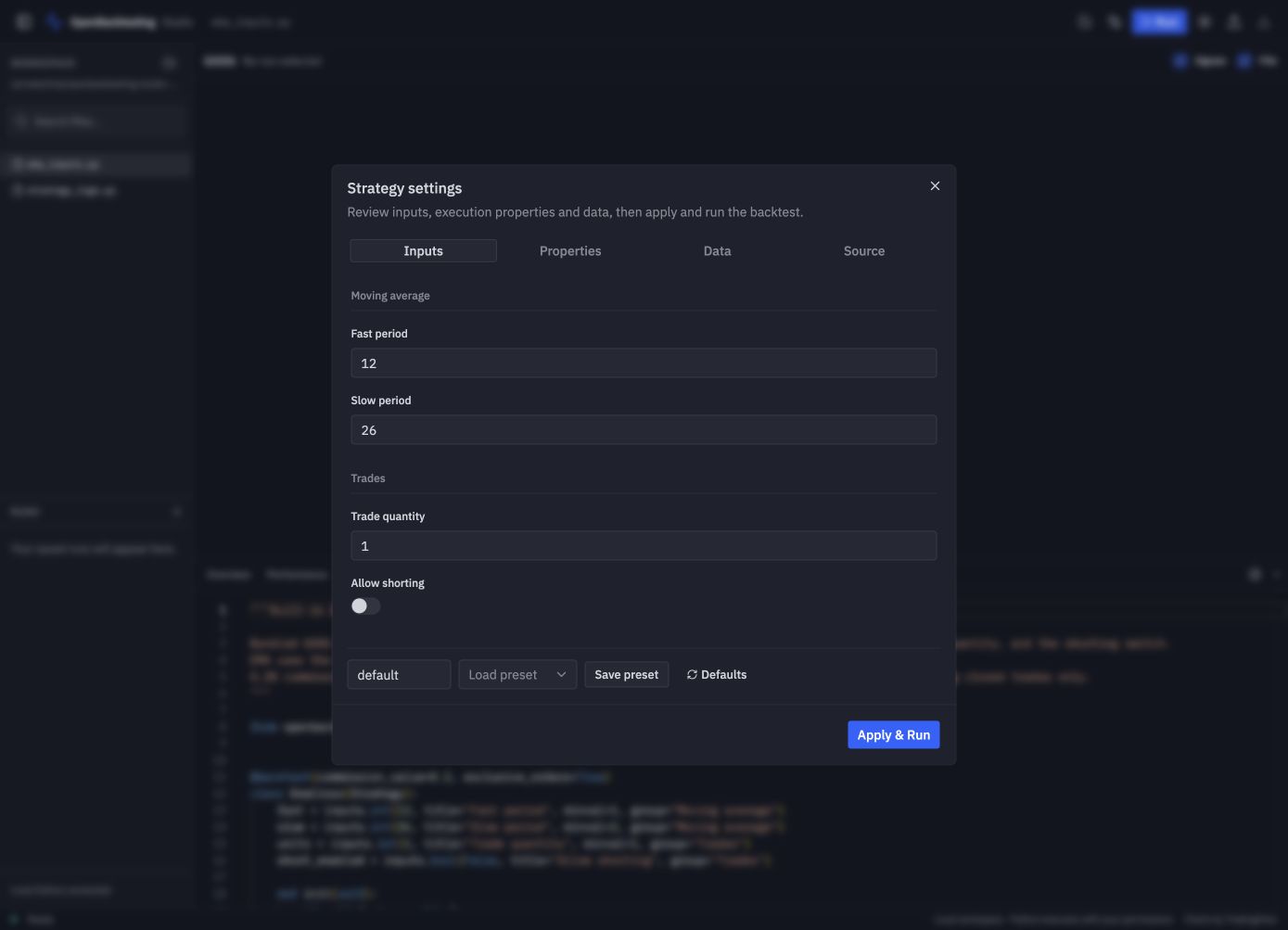Open the Data tab
This screenshot has height=930, width=1288.
[717, 251]
